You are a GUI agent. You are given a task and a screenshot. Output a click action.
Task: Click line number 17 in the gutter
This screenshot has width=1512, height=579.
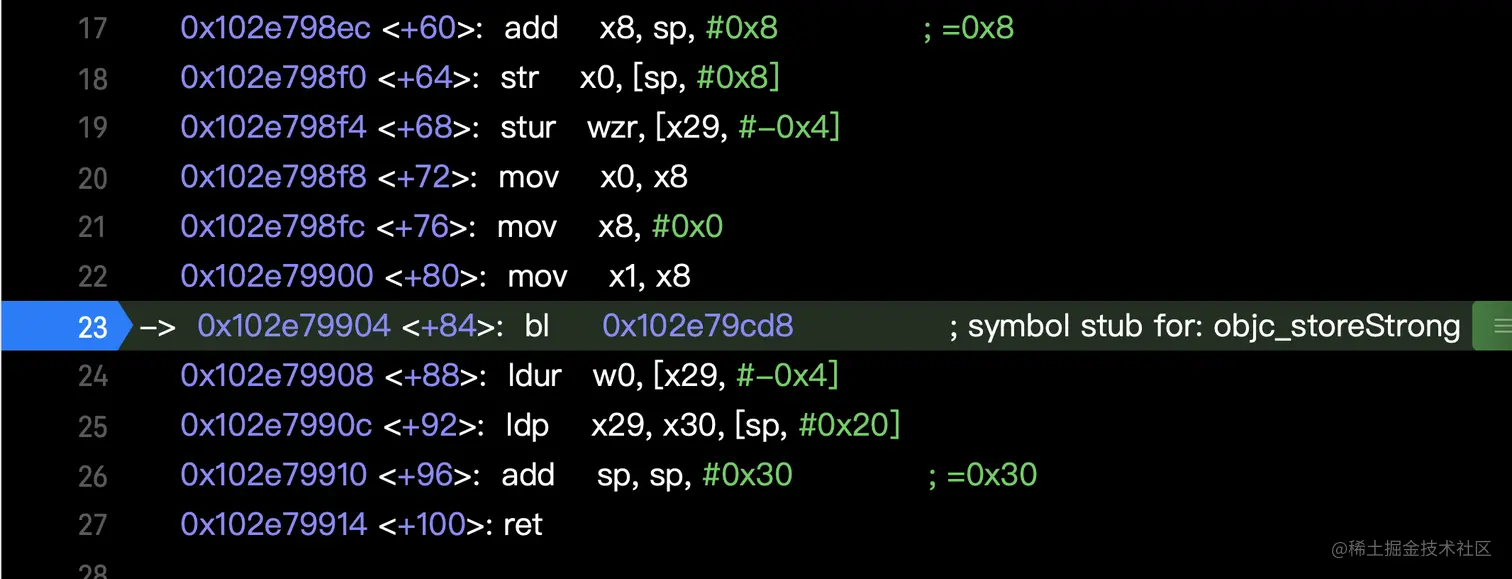[92, 28]
